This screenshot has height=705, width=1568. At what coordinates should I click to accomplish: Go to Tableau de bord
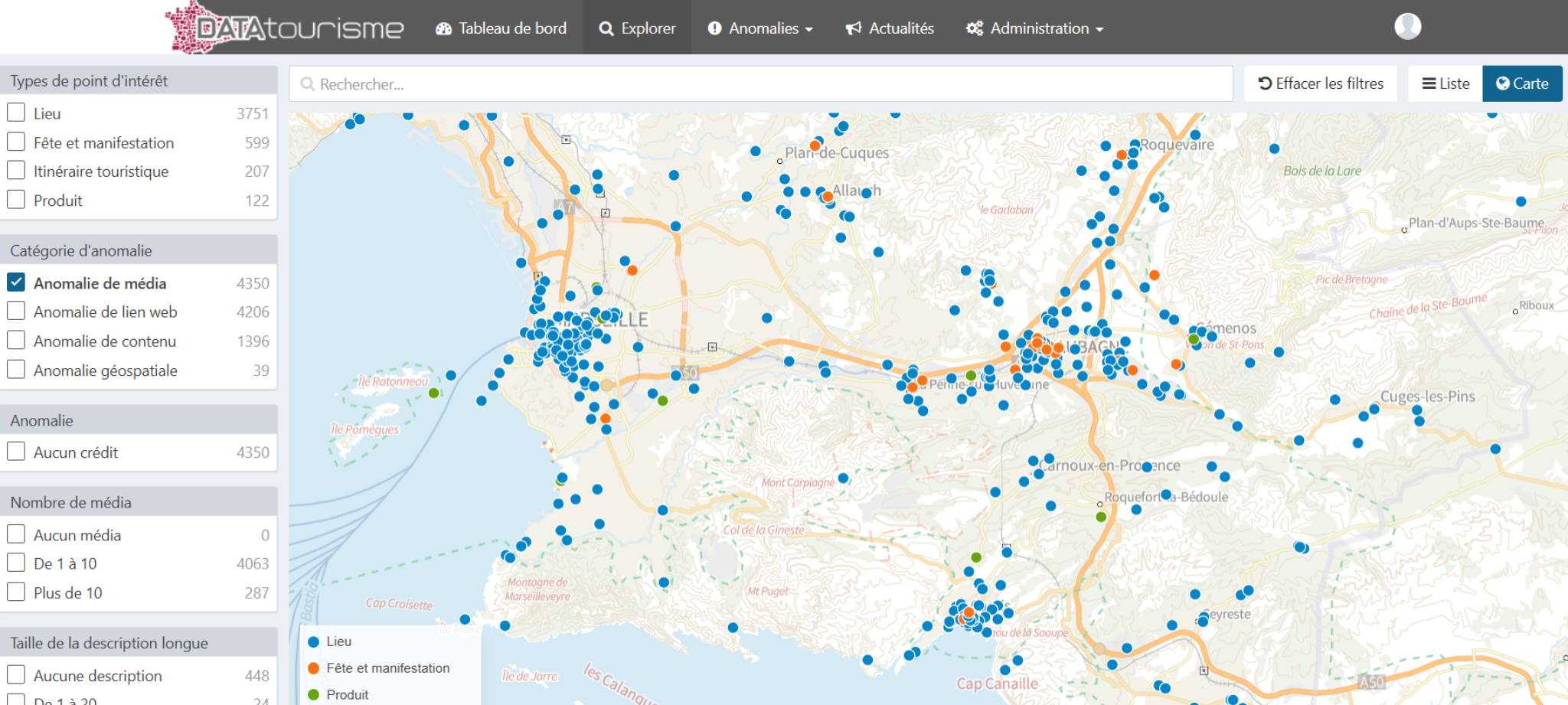click(511, 28)
